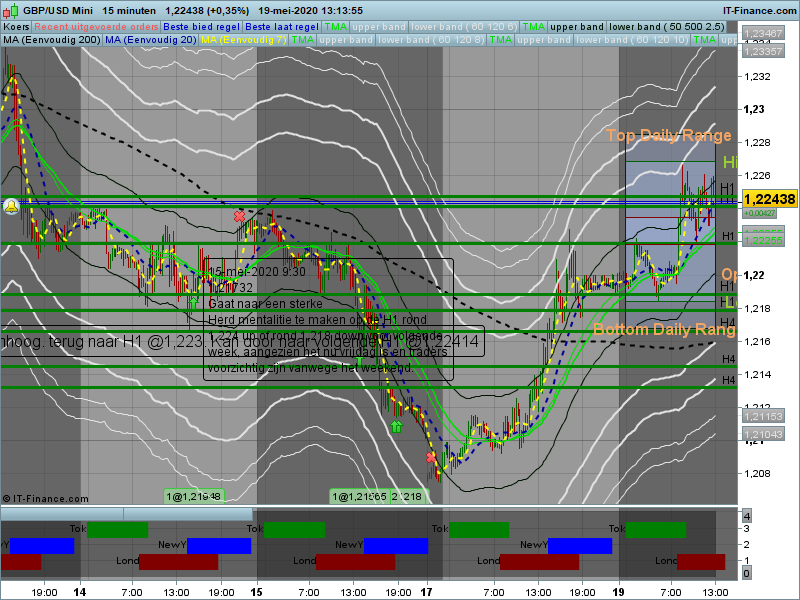This screenshot has height=600, width=800.
Task: Click the scale button labeled 0
Action: click(x=746, y=573)
